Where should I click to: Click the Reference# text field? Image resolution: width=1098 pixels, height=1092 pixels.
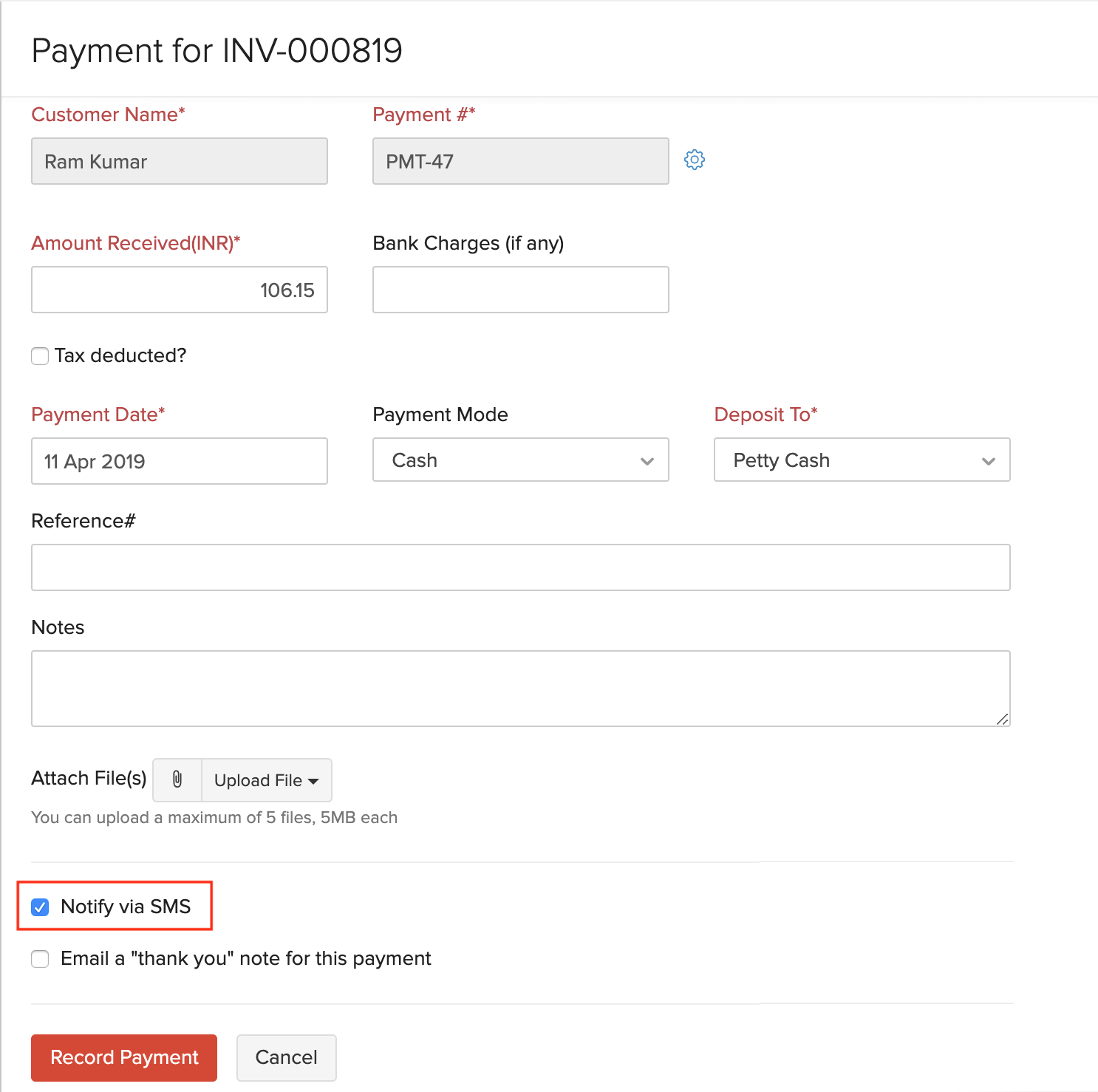click(520, 567)
